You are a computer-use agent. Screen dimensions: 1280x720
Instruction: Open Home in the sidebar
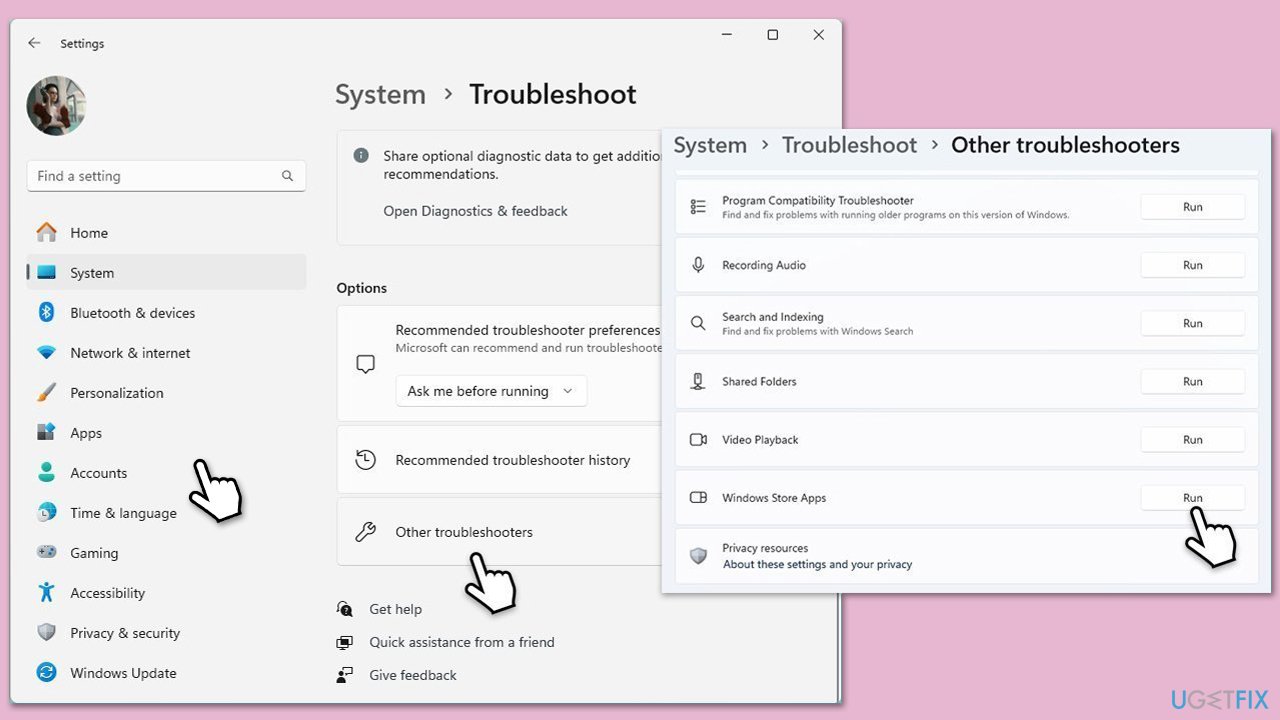pyautogui.click(x=166, y=233)
